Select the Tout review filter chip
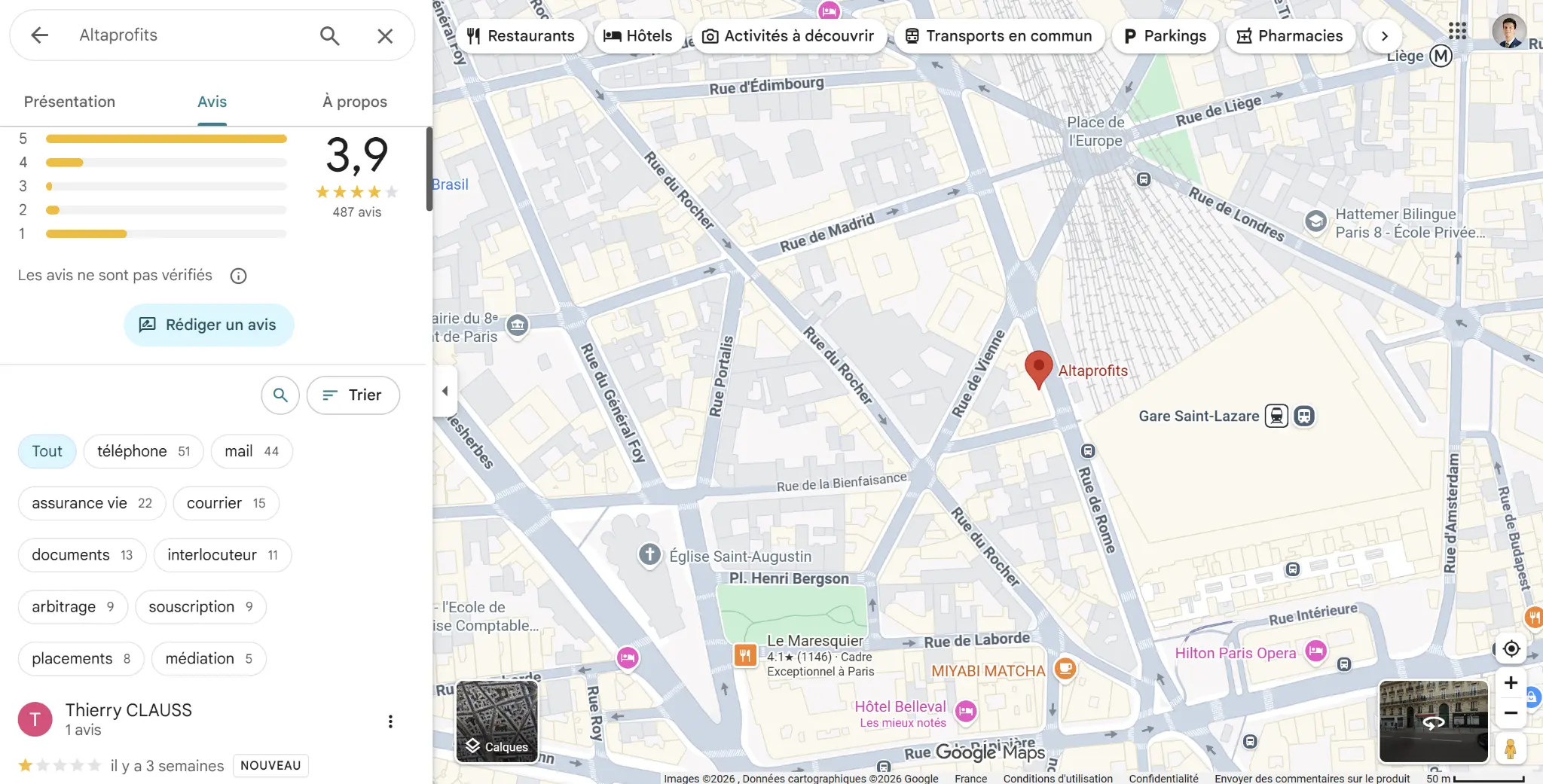The height and width of the screenshot is (784, 1543). coord(47,451)
